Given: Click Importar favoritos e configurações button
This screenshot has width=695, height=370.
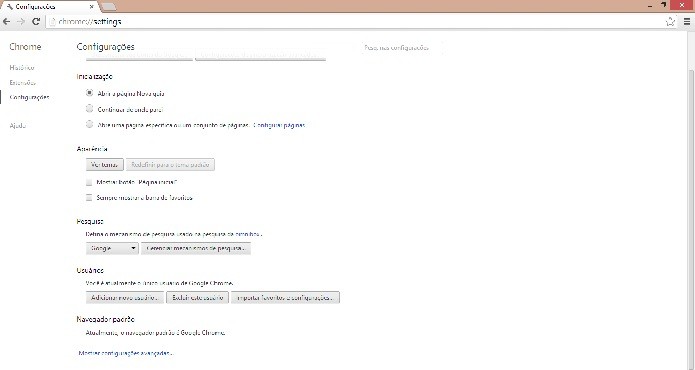Looking at the screenshot, I should pos(285,297).
